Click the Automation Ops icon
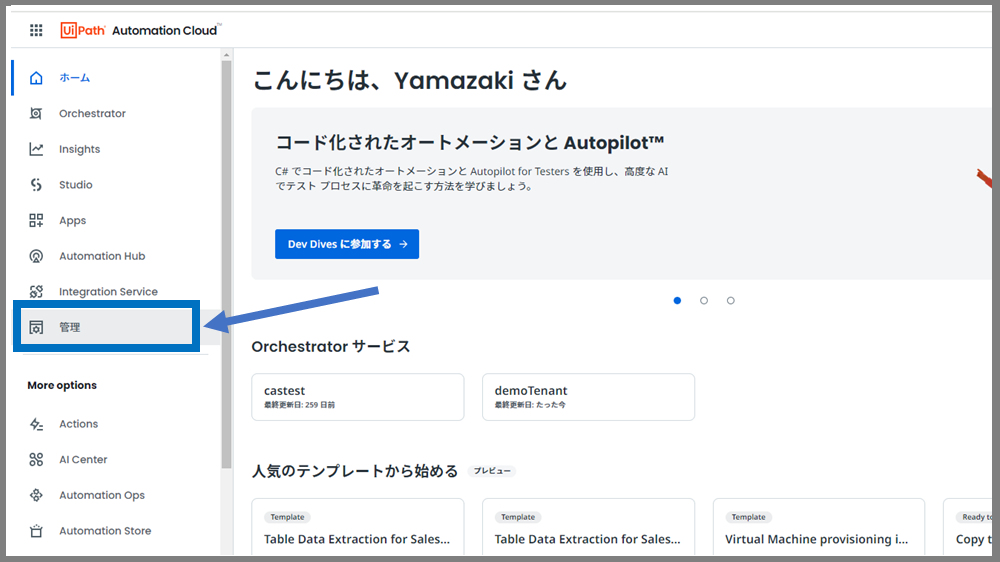This screenshot has width=1000, height=562. [x=36, y=495]
